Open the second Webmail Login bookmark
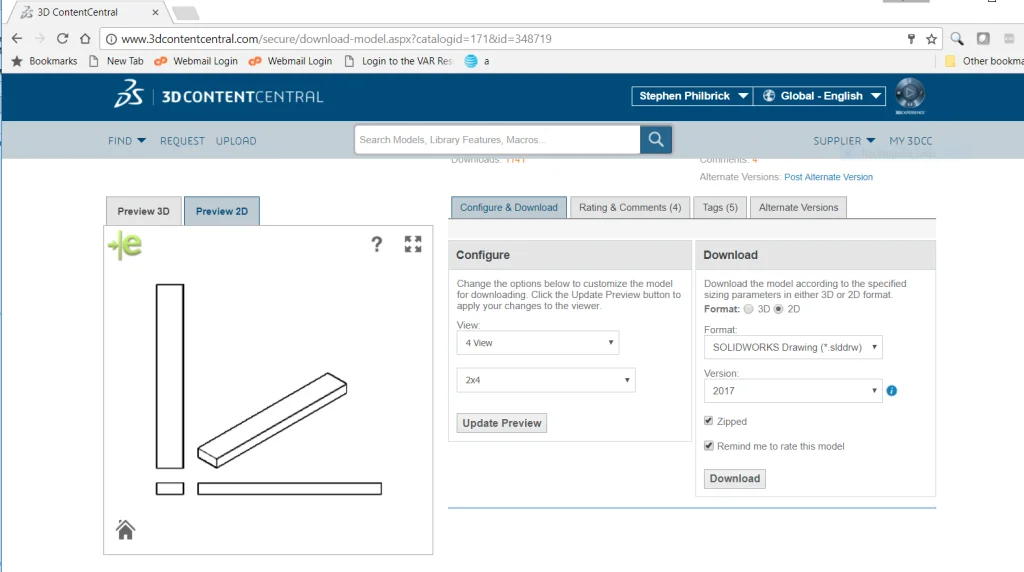 click(x=291, y=61)
